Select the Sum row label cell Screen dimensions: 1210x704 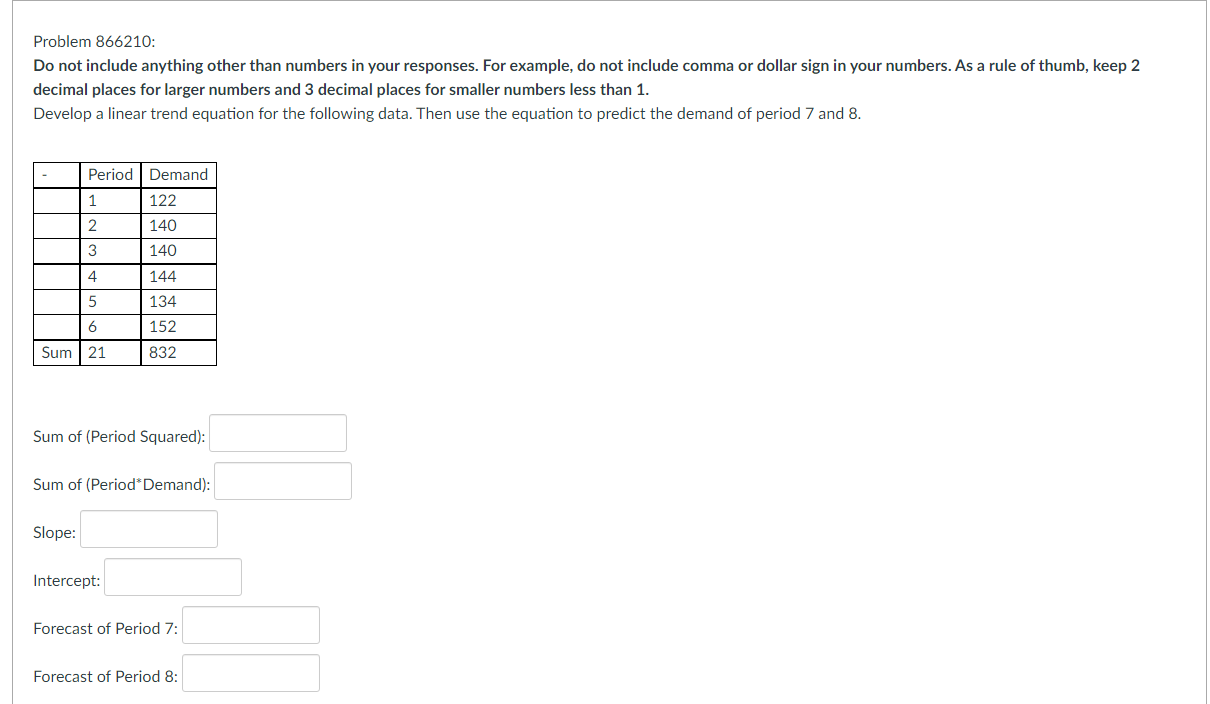click(x=56, y=352)
